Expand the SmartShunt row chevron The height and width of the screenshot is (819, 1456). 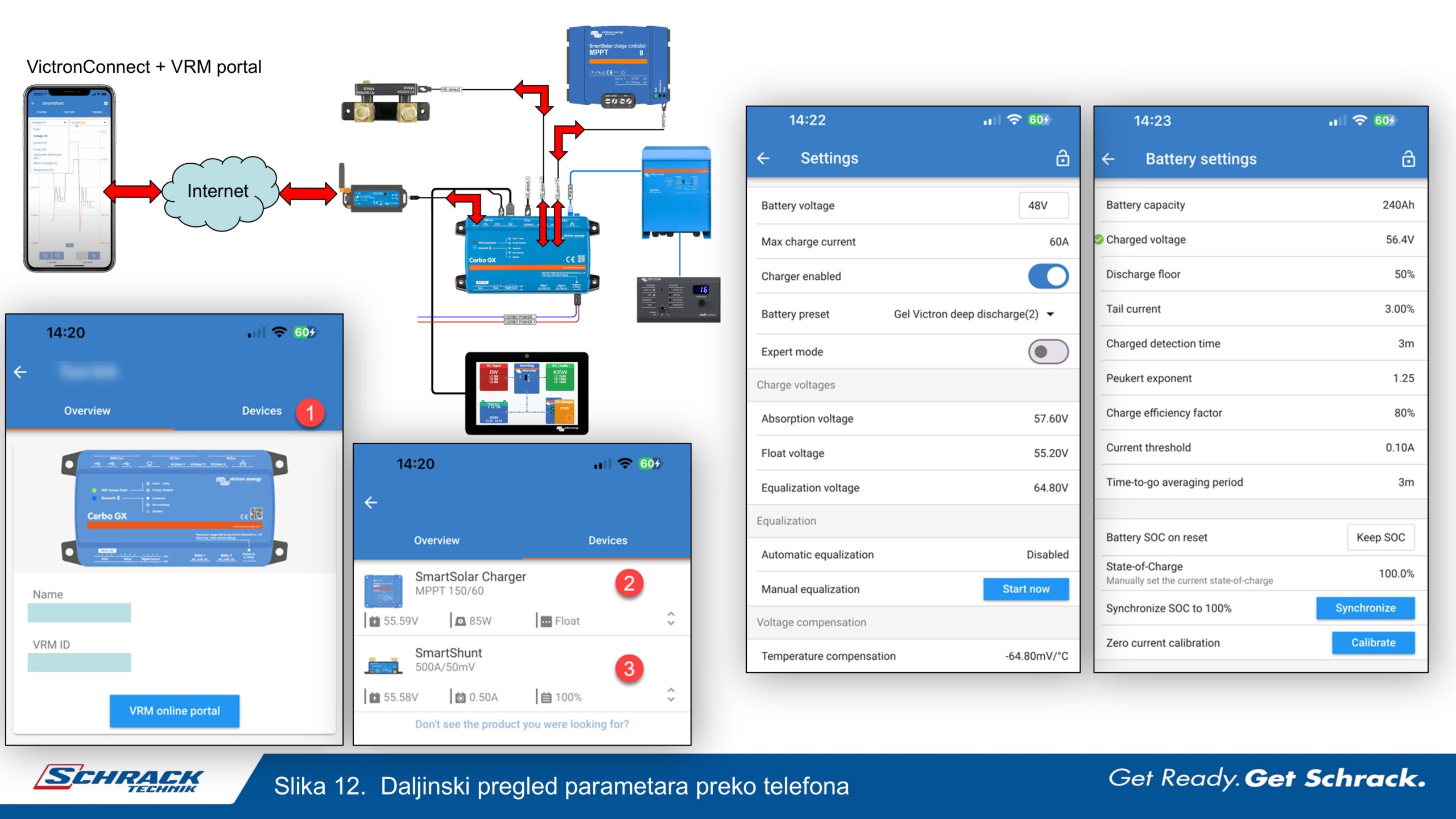671,694
